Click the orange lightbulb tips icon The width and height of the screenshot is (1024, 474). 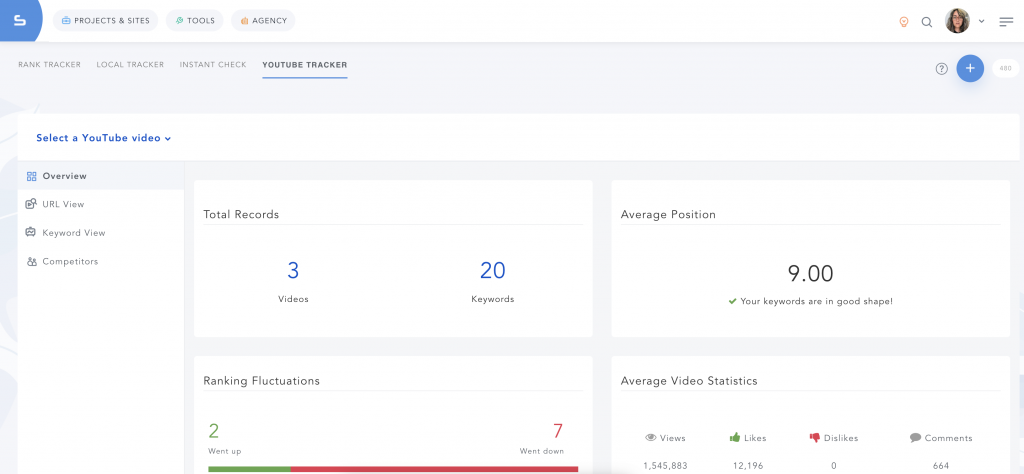pos(904,22)
